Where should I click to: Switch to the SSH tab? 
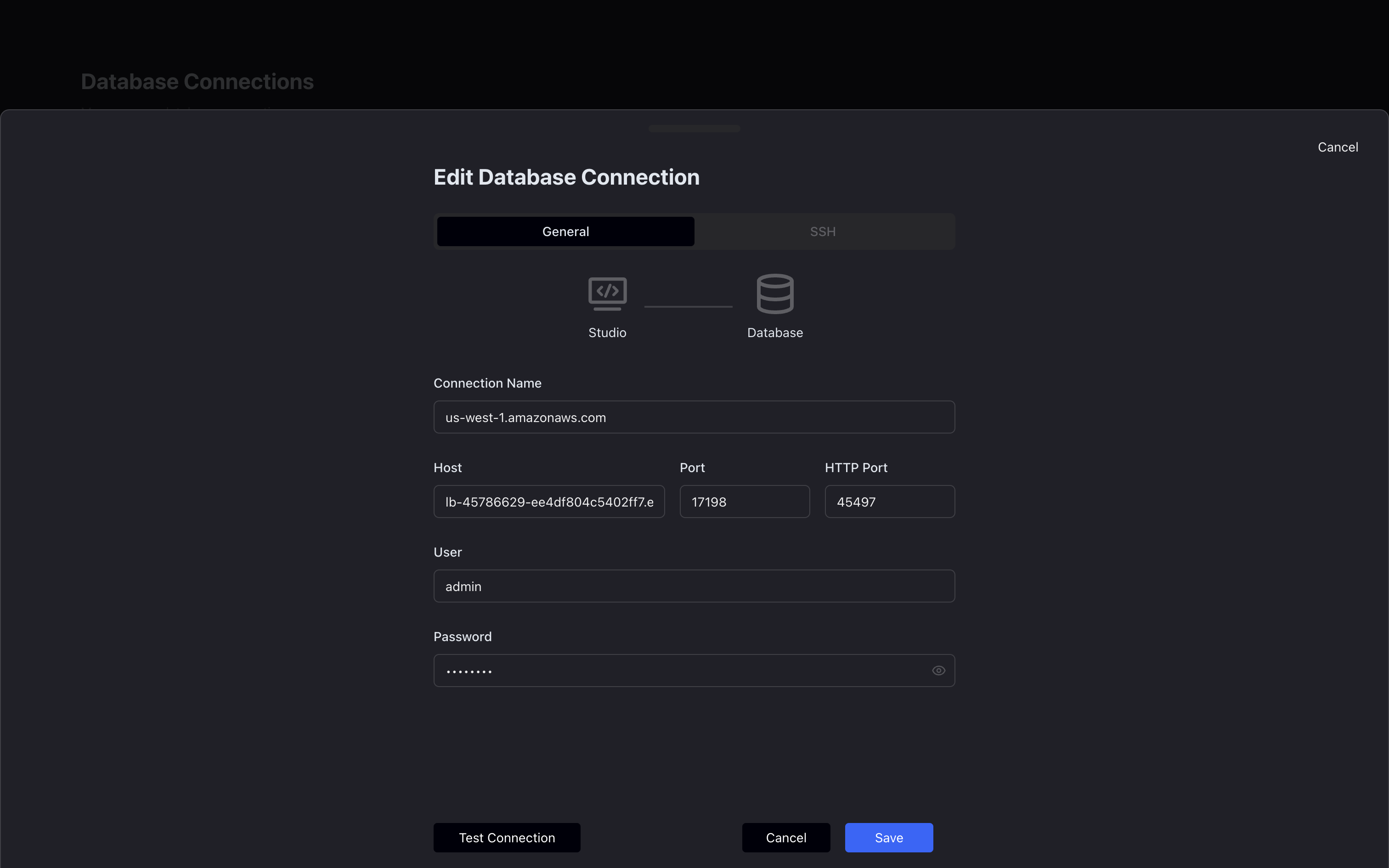tap(823, 231)
